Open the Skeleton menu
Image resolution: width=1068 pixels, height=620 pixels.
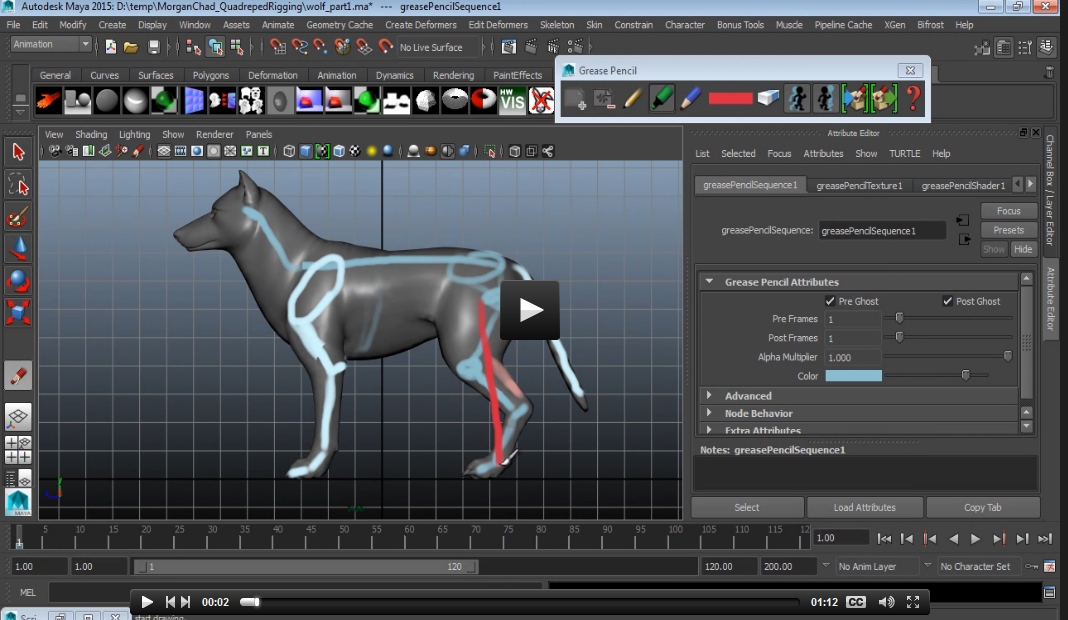coord(556,25)
